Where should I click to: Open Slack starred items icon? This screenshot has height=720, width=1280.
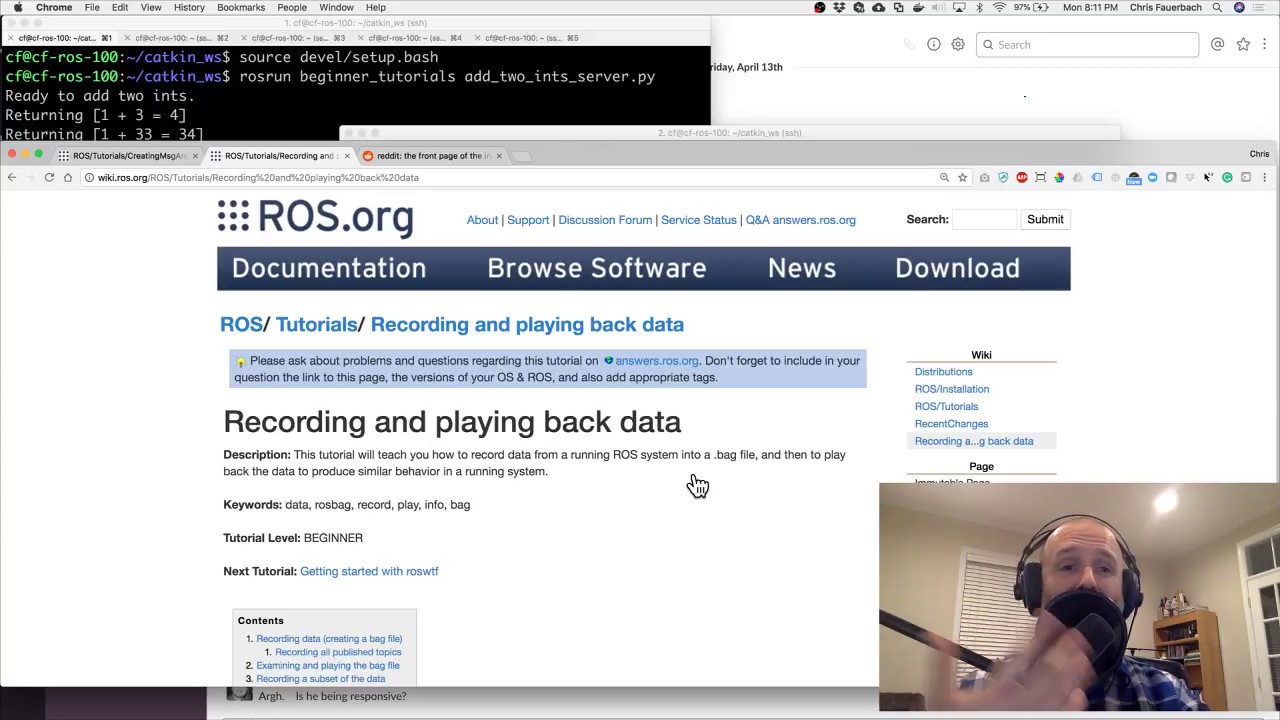(x=1243, y=44)
